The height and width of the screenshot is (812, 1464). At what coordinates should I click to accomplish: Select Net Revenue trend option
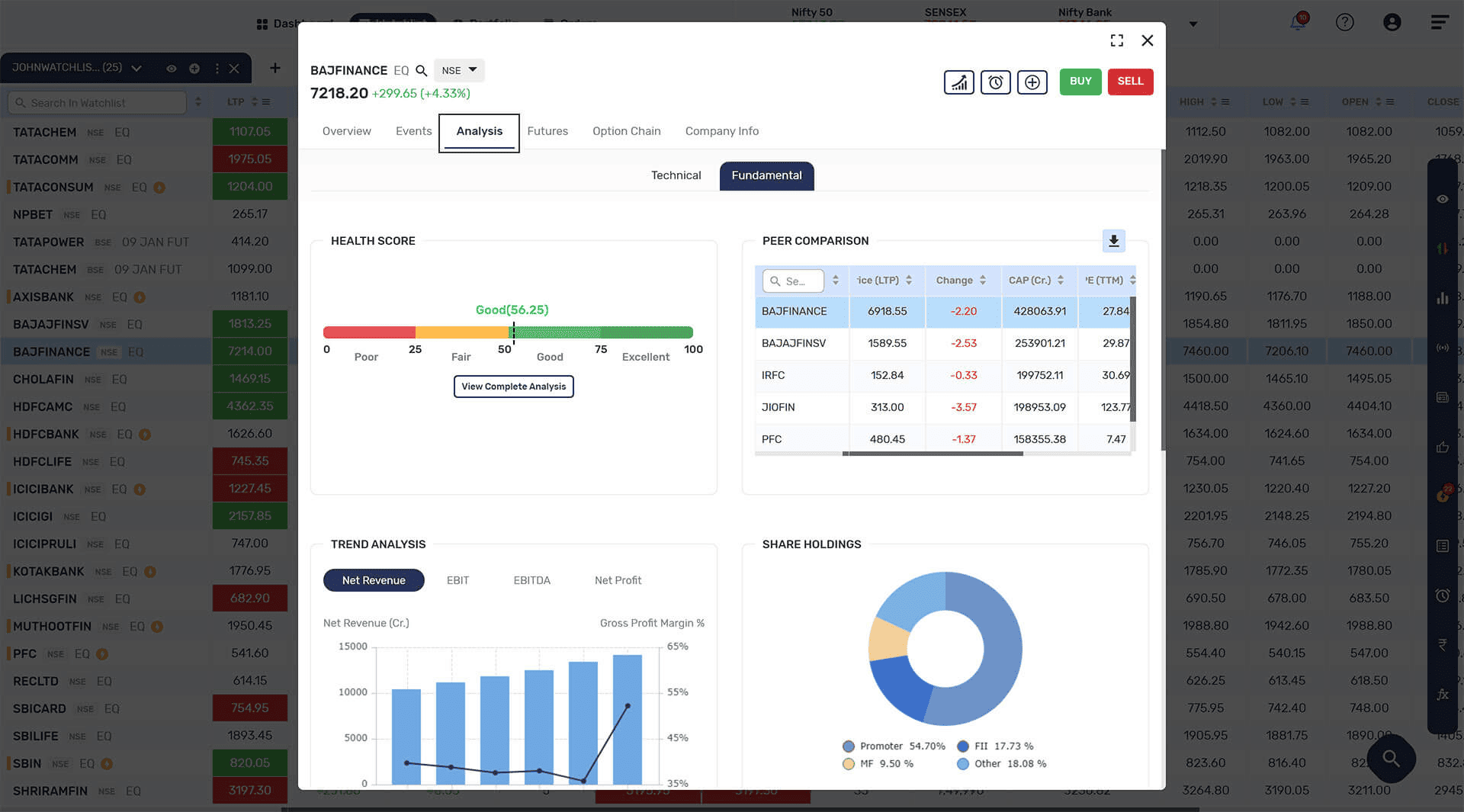tap(374, 580)
